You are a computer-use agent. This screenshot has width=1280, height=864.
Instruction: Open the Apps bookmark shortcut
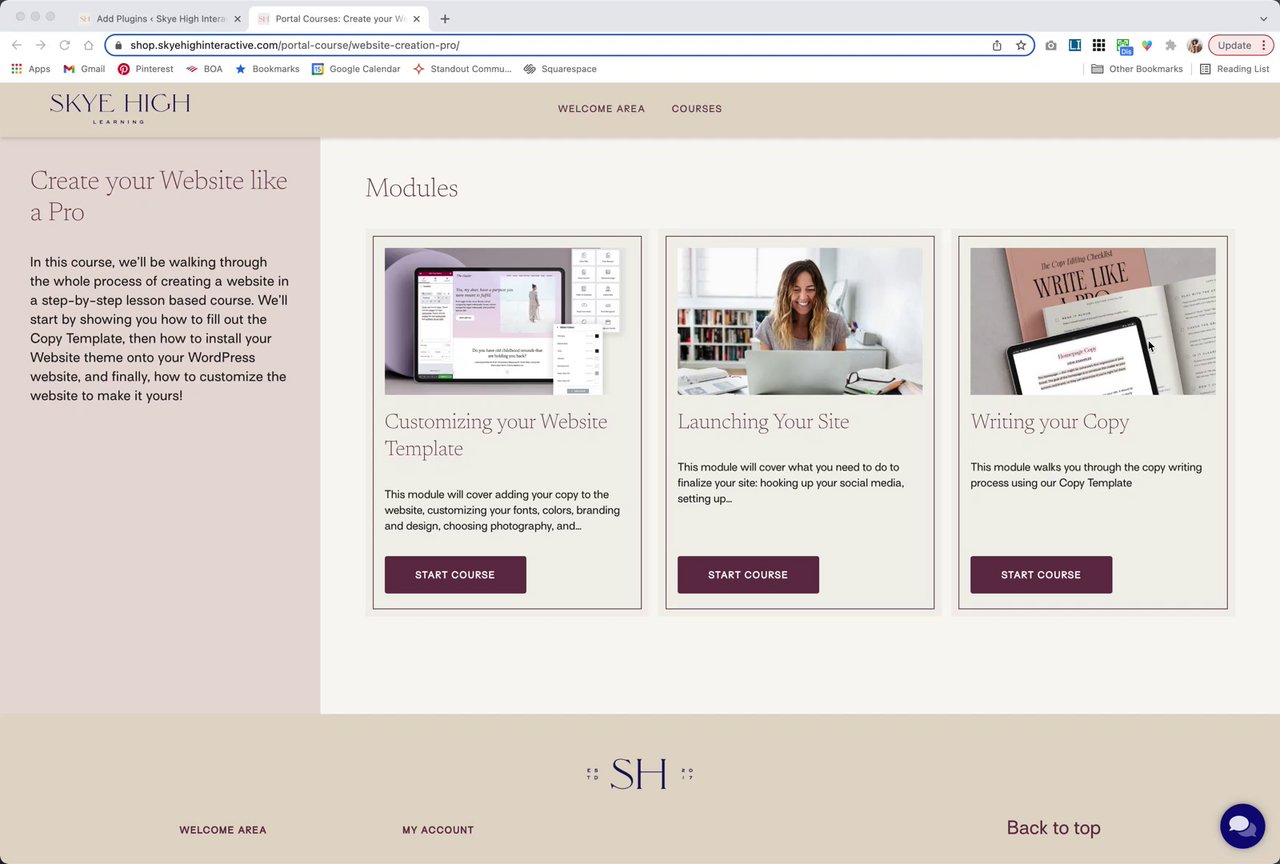[30, 69]
